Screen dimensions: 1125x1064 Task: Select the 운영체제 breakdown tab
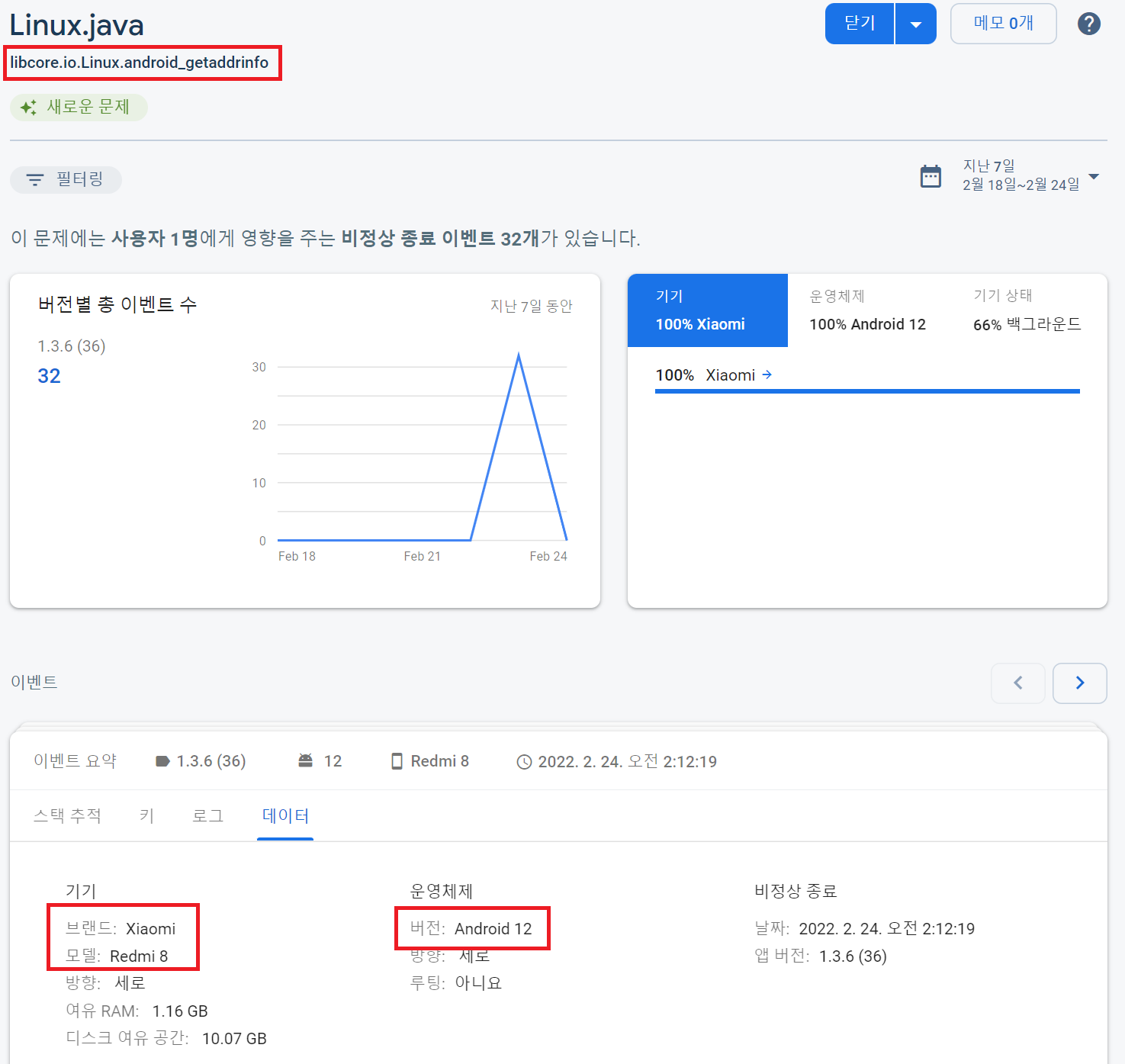(x=867, y=310)
